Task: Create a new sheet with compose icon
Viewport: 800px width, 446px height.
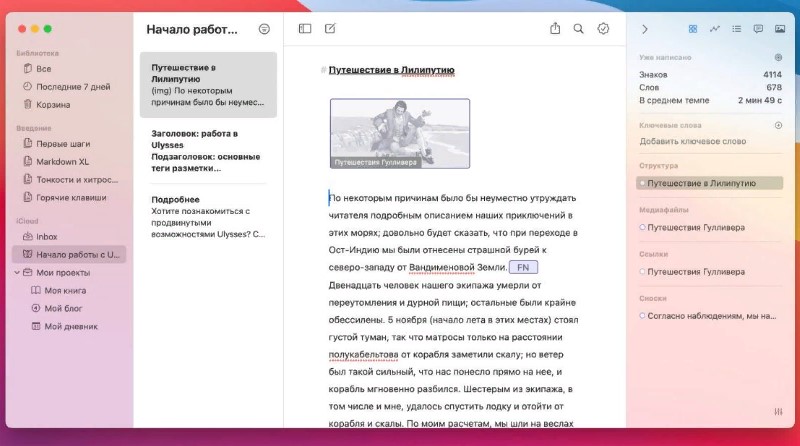Action: pos(331,29)
